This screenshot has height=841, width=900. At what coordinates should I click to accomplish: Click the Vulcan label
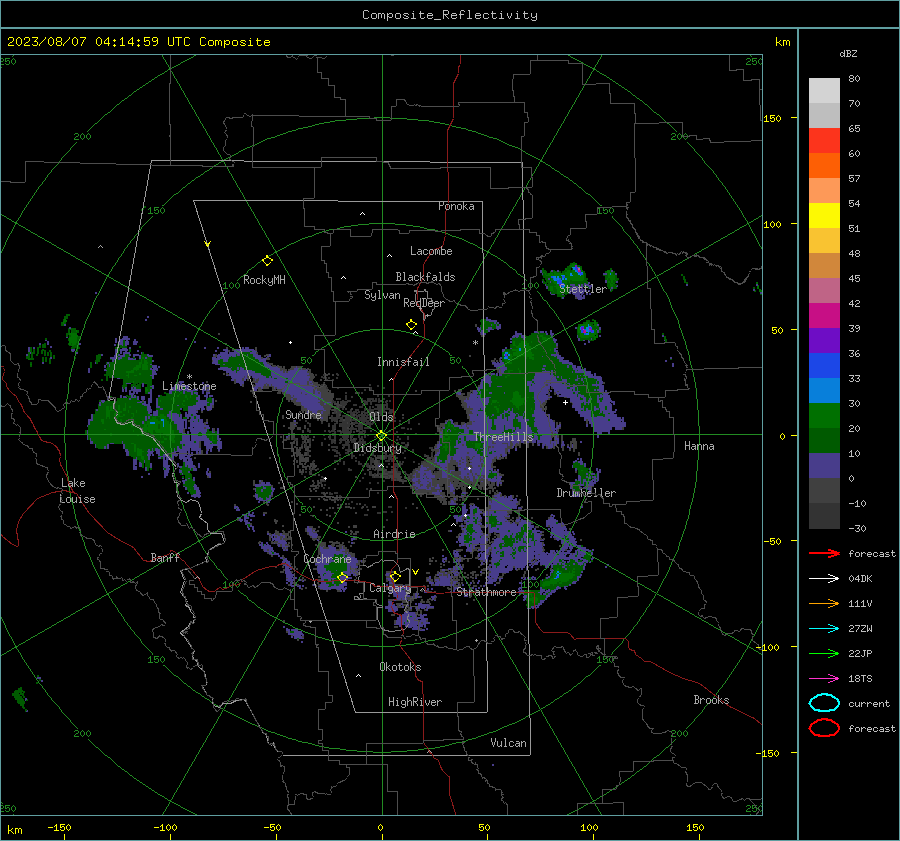509,743
